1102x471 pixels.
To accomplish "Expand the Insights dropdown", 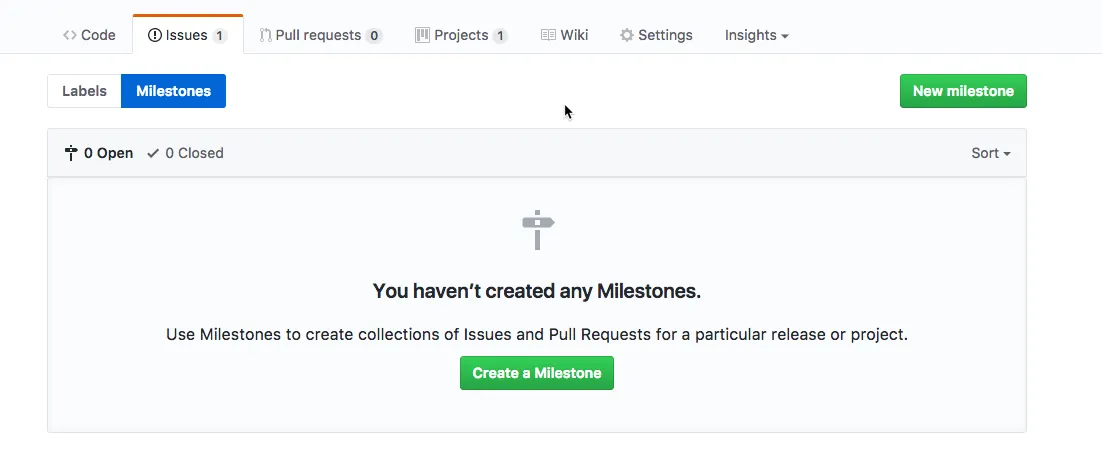I will (x=756, y=35).
